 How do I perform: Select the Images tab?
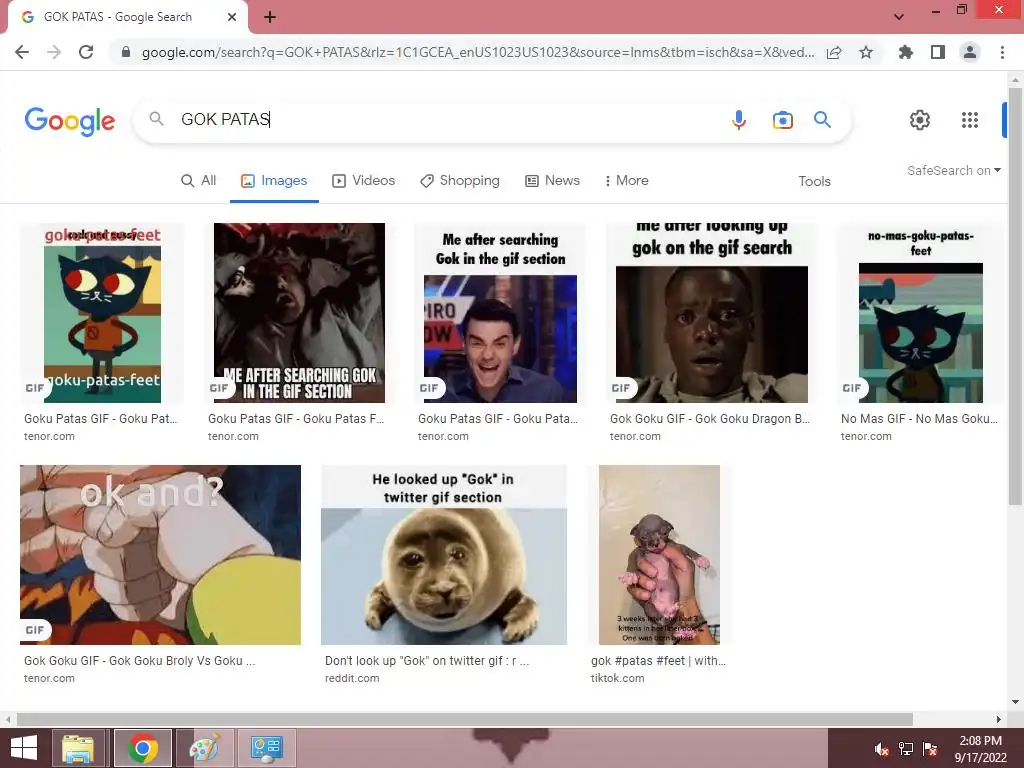tap(274, 181)
